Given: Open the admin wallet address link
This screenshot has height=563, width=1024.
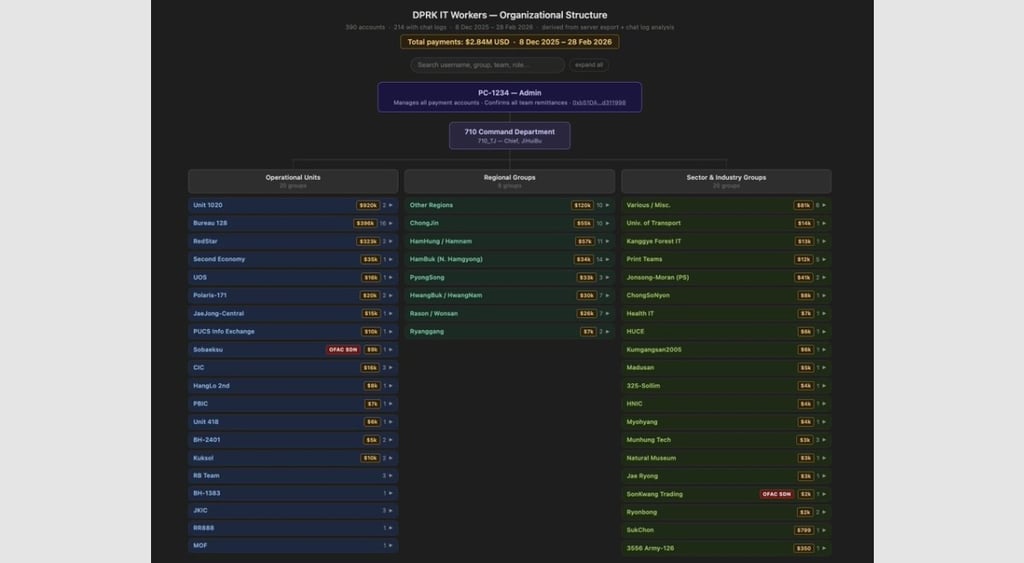Looking at the screenshot, I should coord(599,103).
